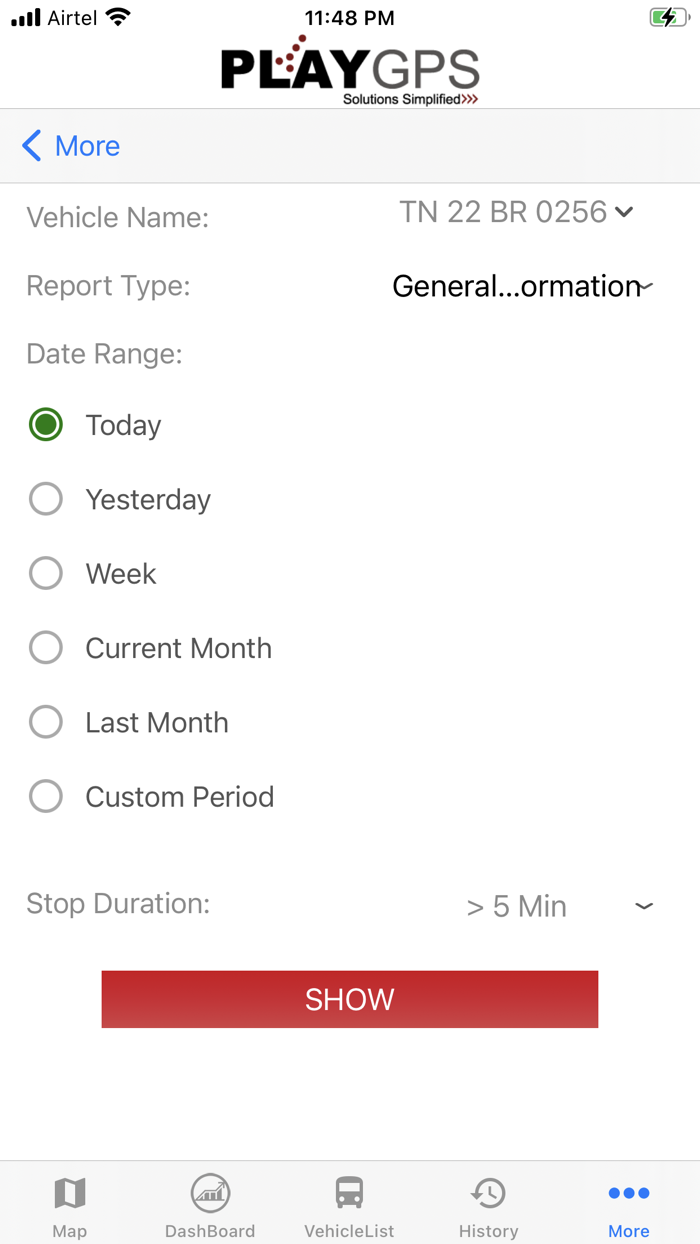Click the back chevron arrow
This screenshot has height=1244, width=700.
[x=30, y=145]
